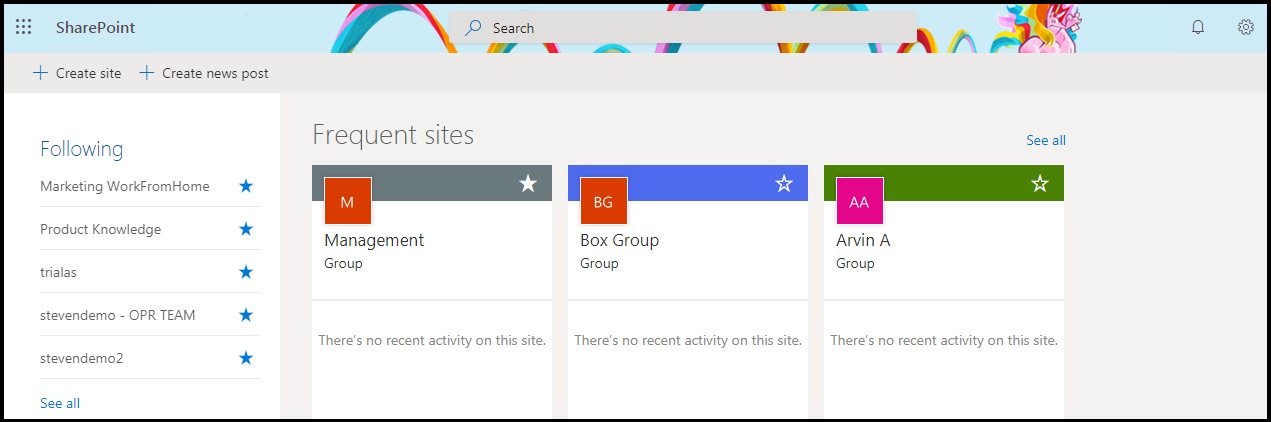Screen dimensions: 1271x422
Task: Click the no recent activity text in Management card
Action: pos(432,340)
